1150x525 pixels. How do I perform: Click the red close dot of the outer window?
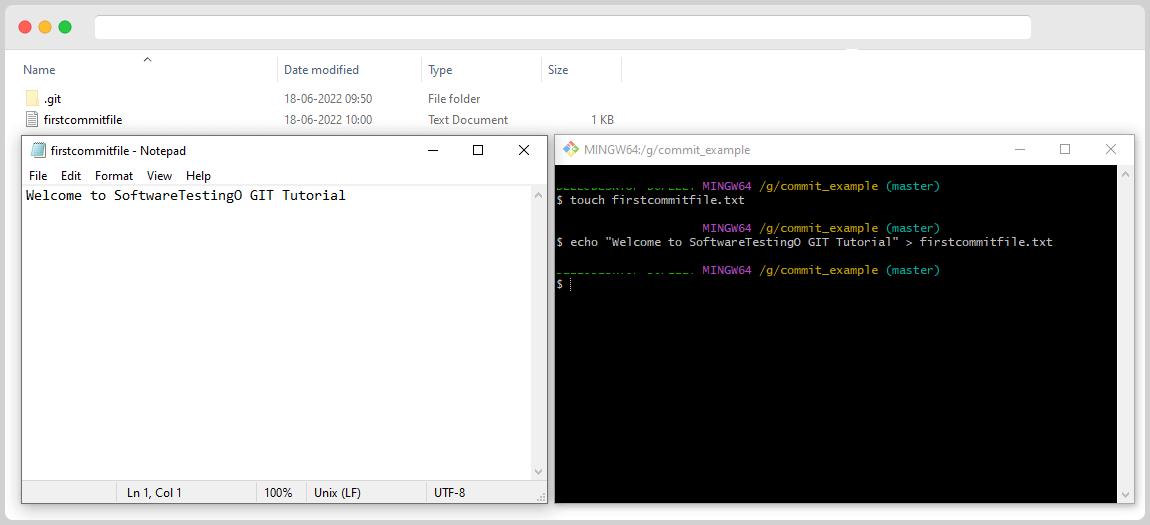(26, 27)
